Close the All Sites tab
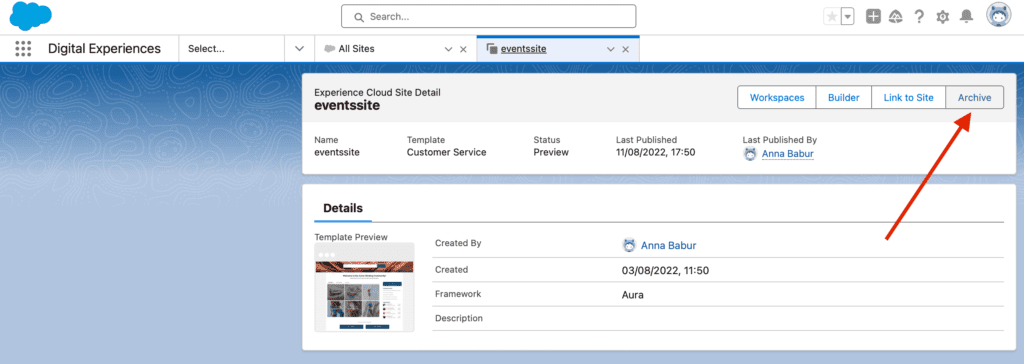 point(463,49)
